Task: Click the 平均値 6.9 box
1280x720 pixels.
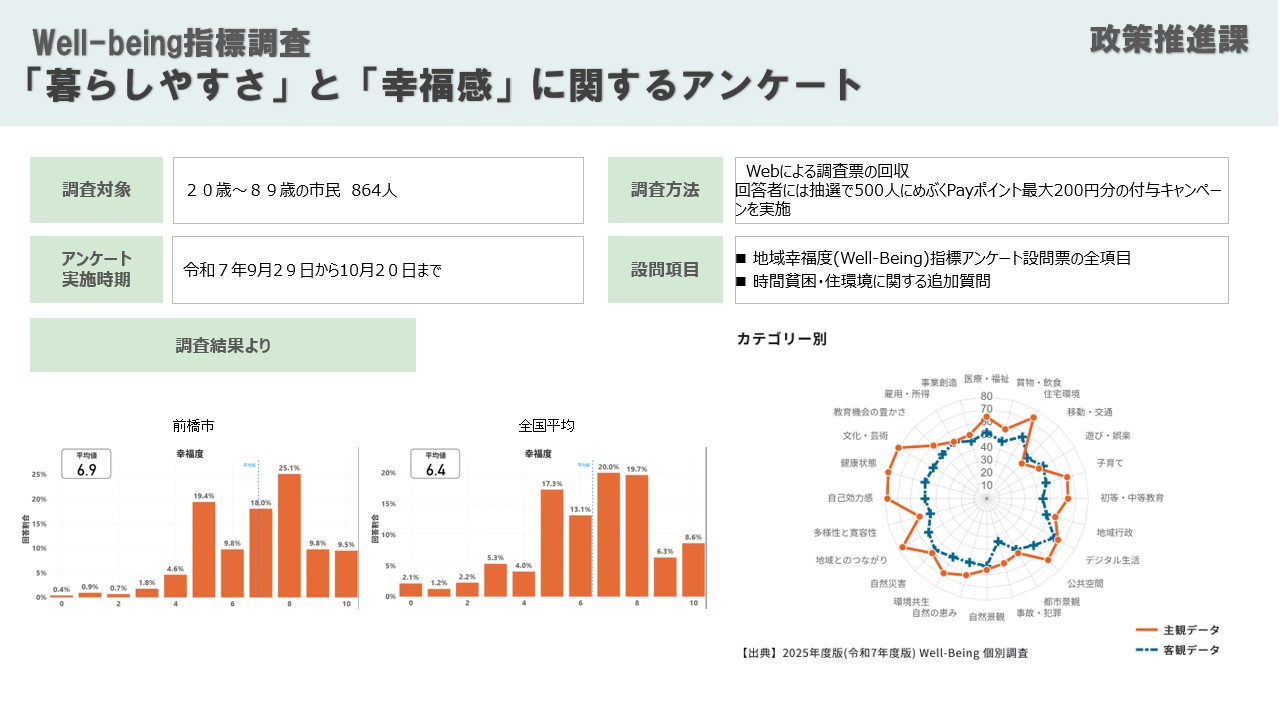Action: click(x=86, y=464)
